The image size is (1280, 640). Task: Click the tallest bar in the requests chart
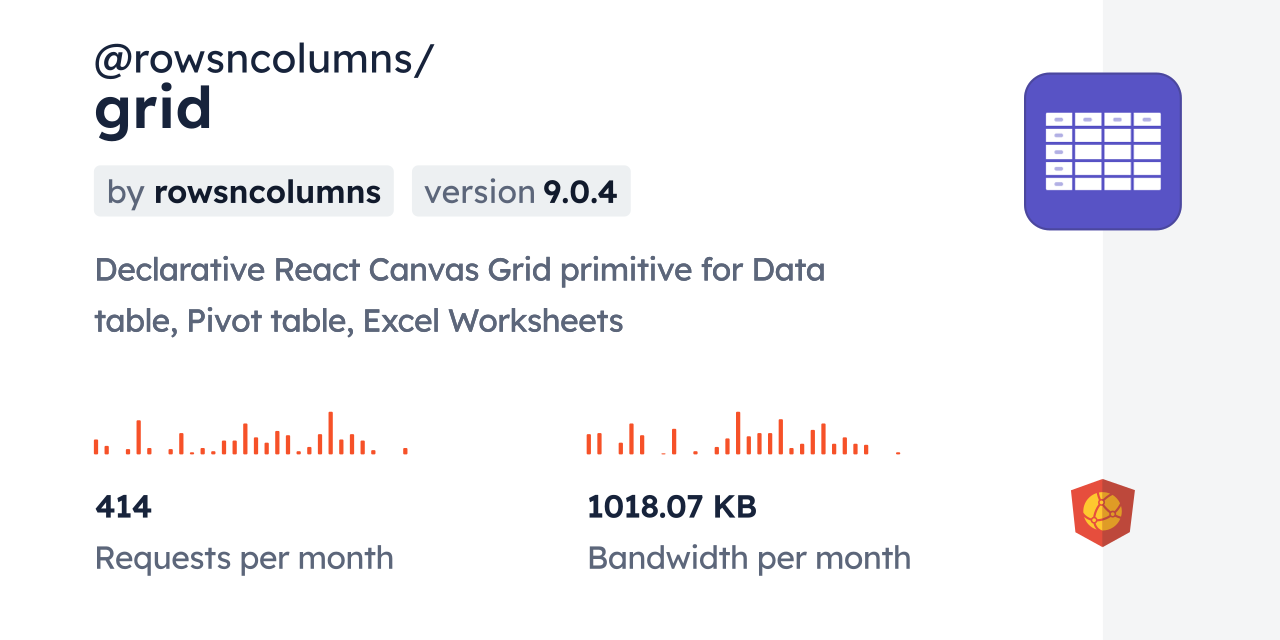330,433
